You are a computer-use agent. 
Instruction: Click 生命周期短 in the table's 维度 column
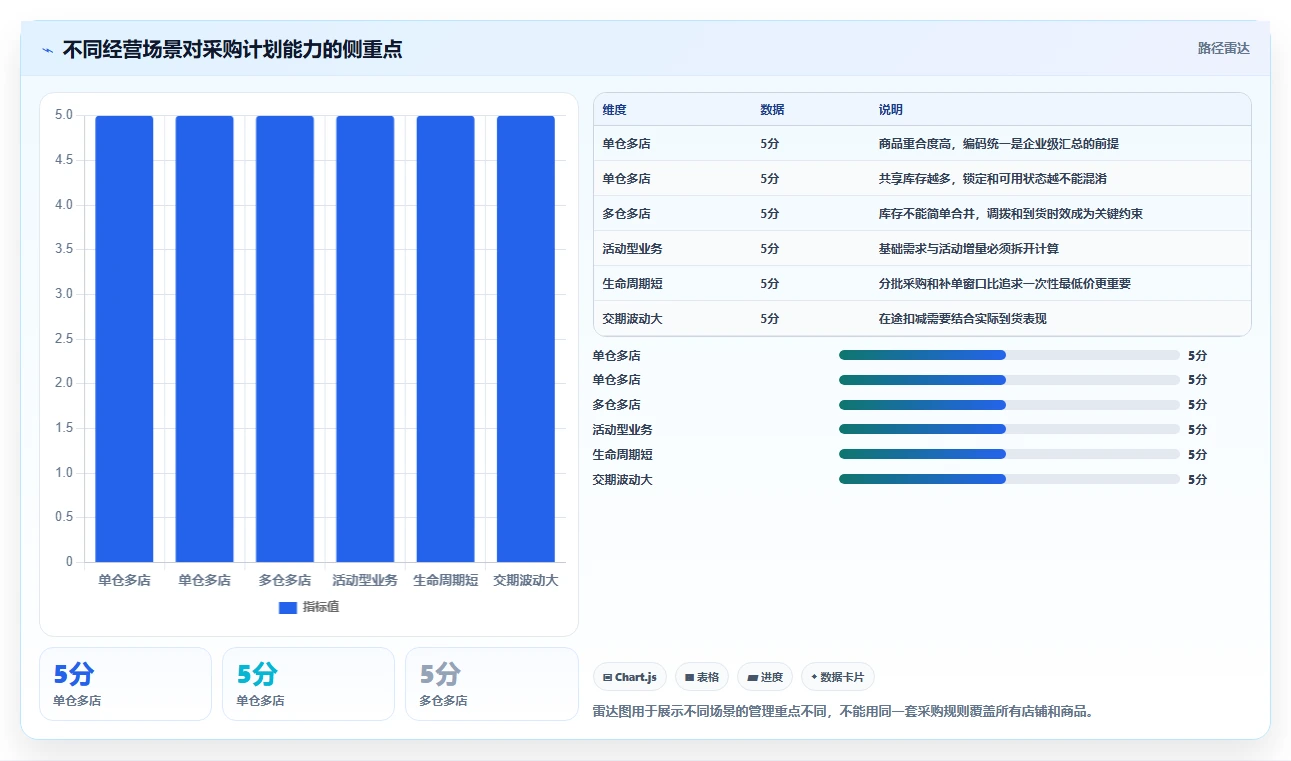(633, 284)
